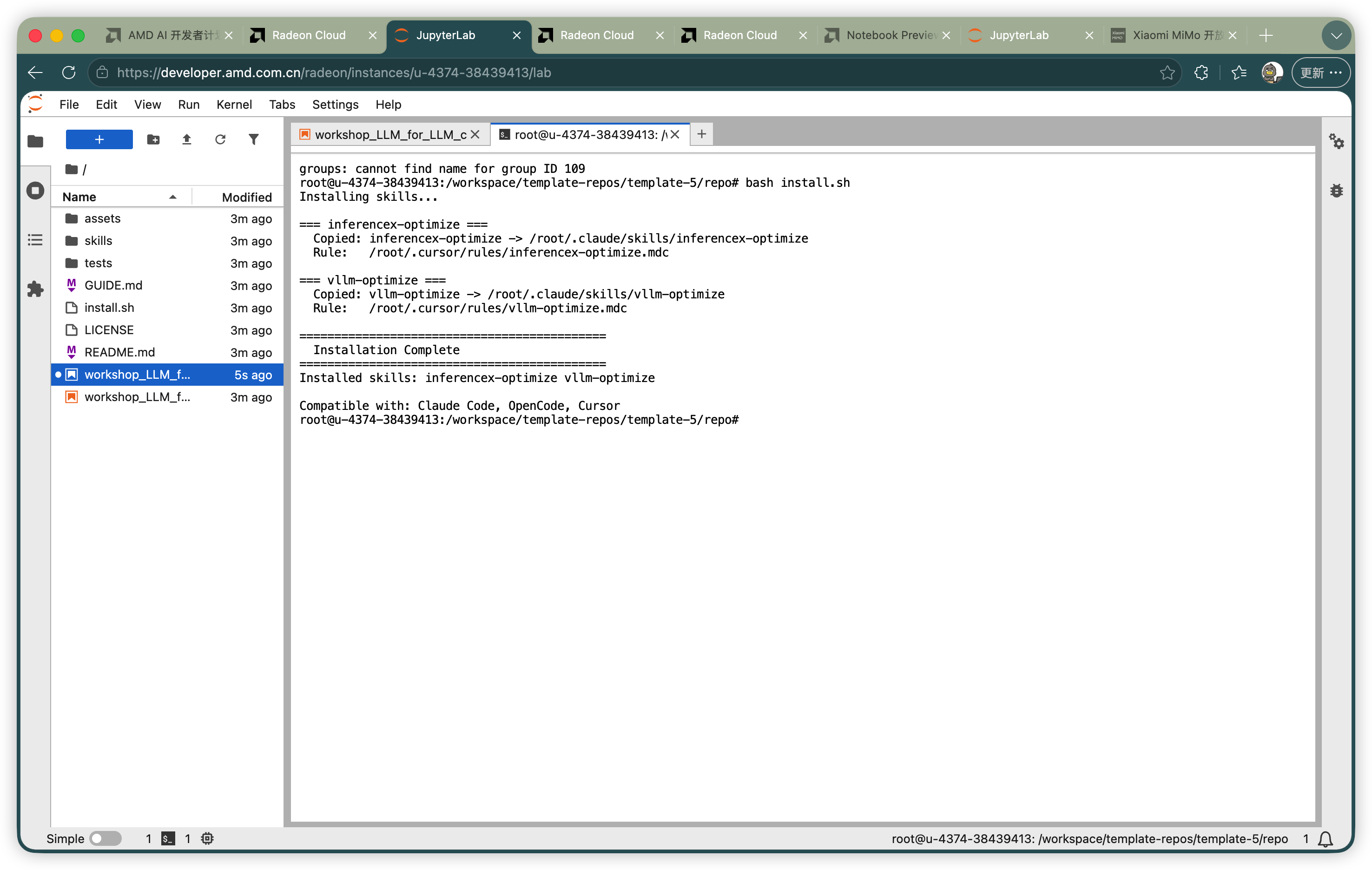
Task: Open the File menu
Action: pos(69,104)
